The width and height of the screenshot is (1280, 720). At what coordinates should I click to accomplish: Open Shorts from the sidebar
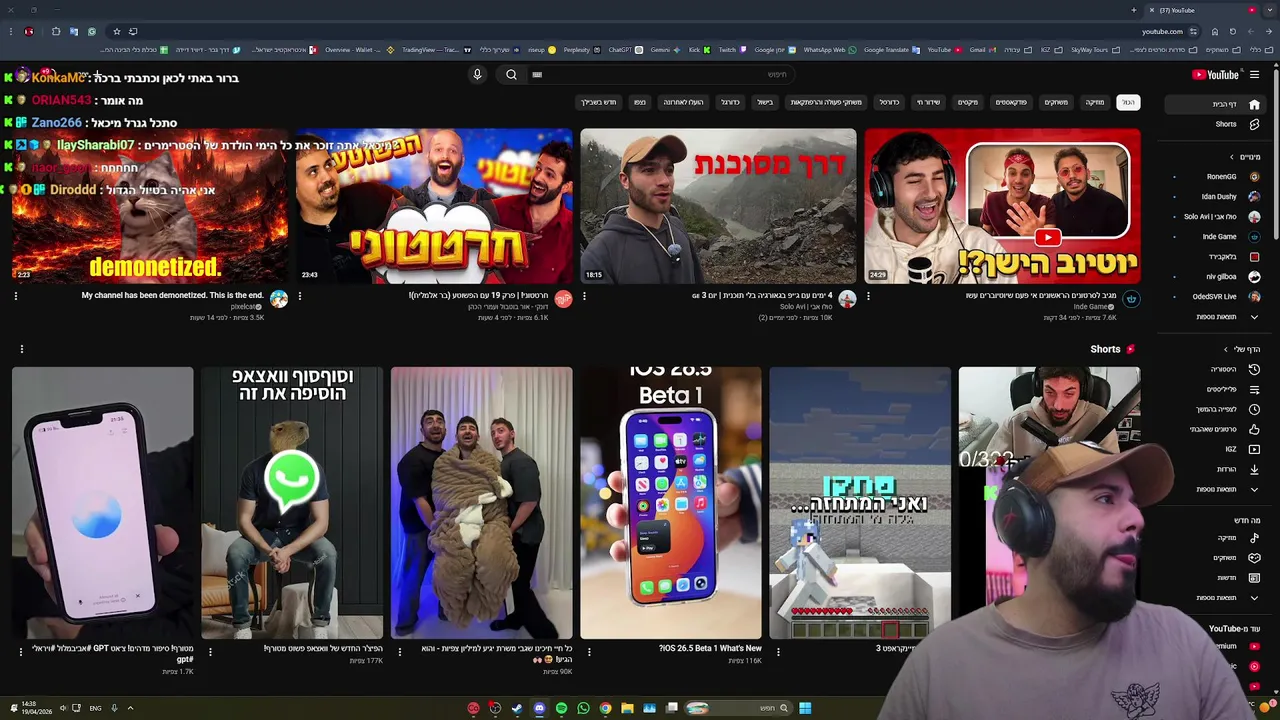[1213, 124]
